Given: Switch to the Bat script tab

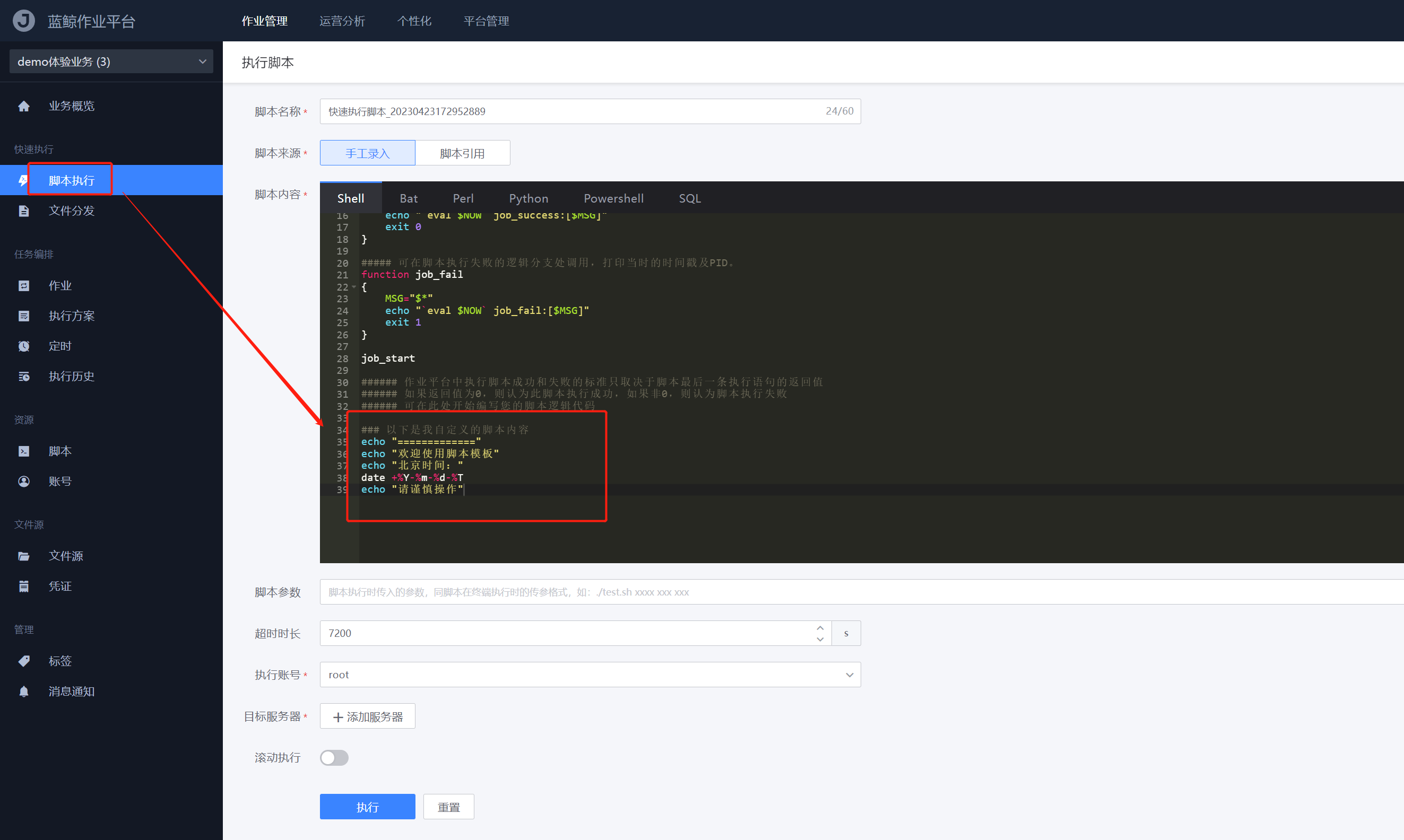Looking at the screenshot, I should click(409, 199).
